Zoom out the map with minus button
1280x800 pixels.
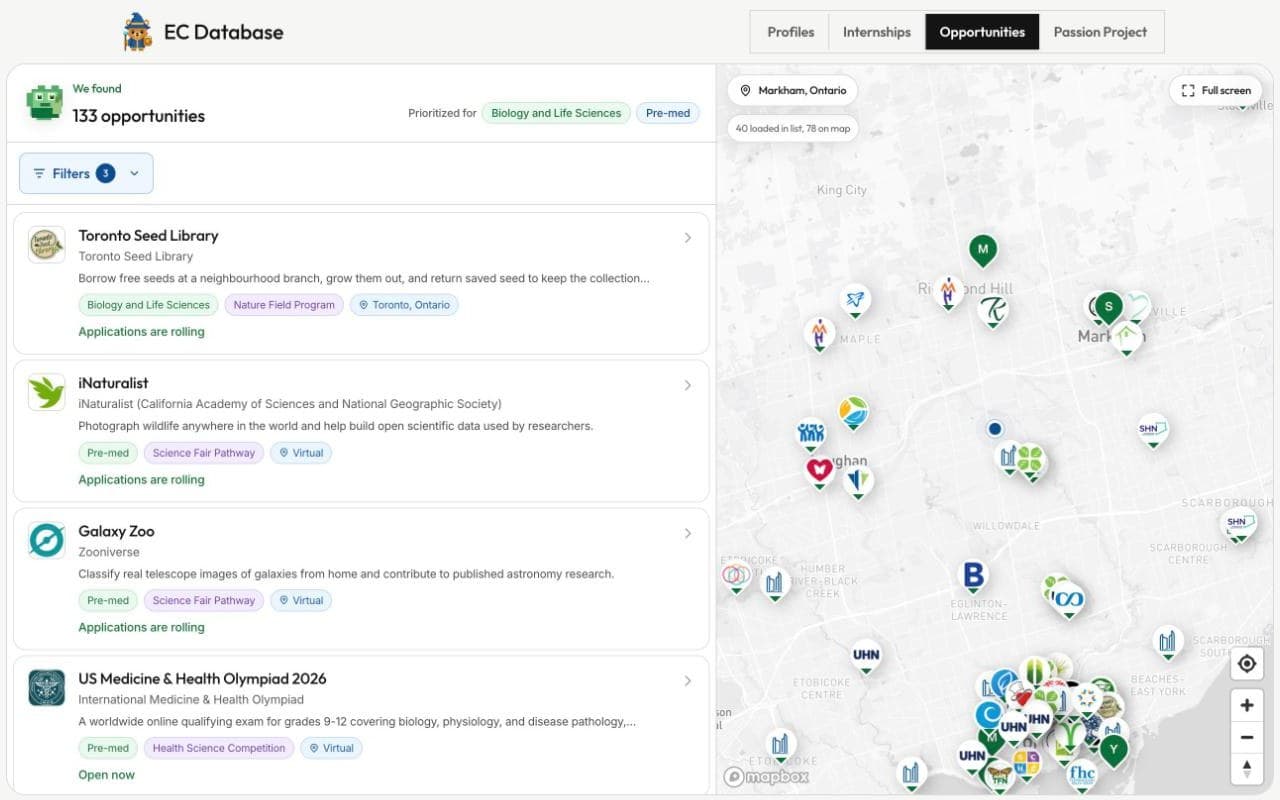coord(1246,737)
